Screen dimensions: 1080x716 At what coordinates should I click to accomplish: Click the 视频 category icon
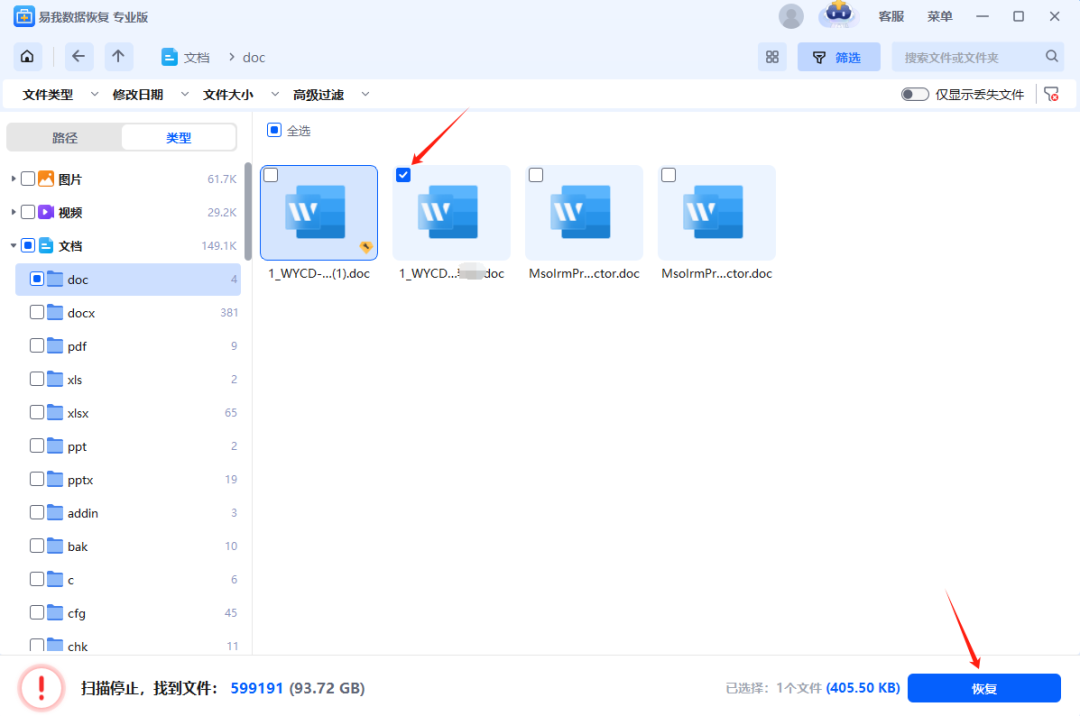[46, 212]
